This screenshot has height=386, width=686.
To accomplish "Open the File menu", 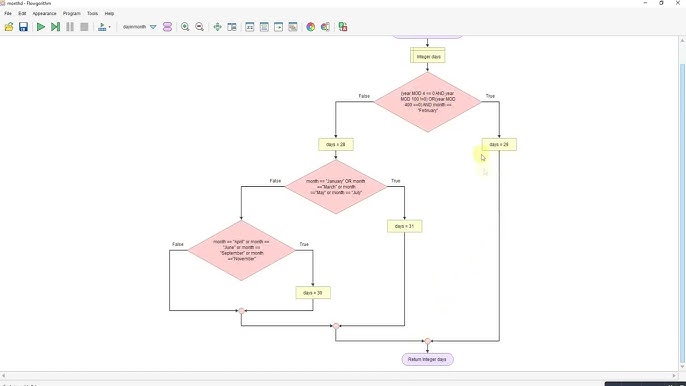I will (8, 14).
